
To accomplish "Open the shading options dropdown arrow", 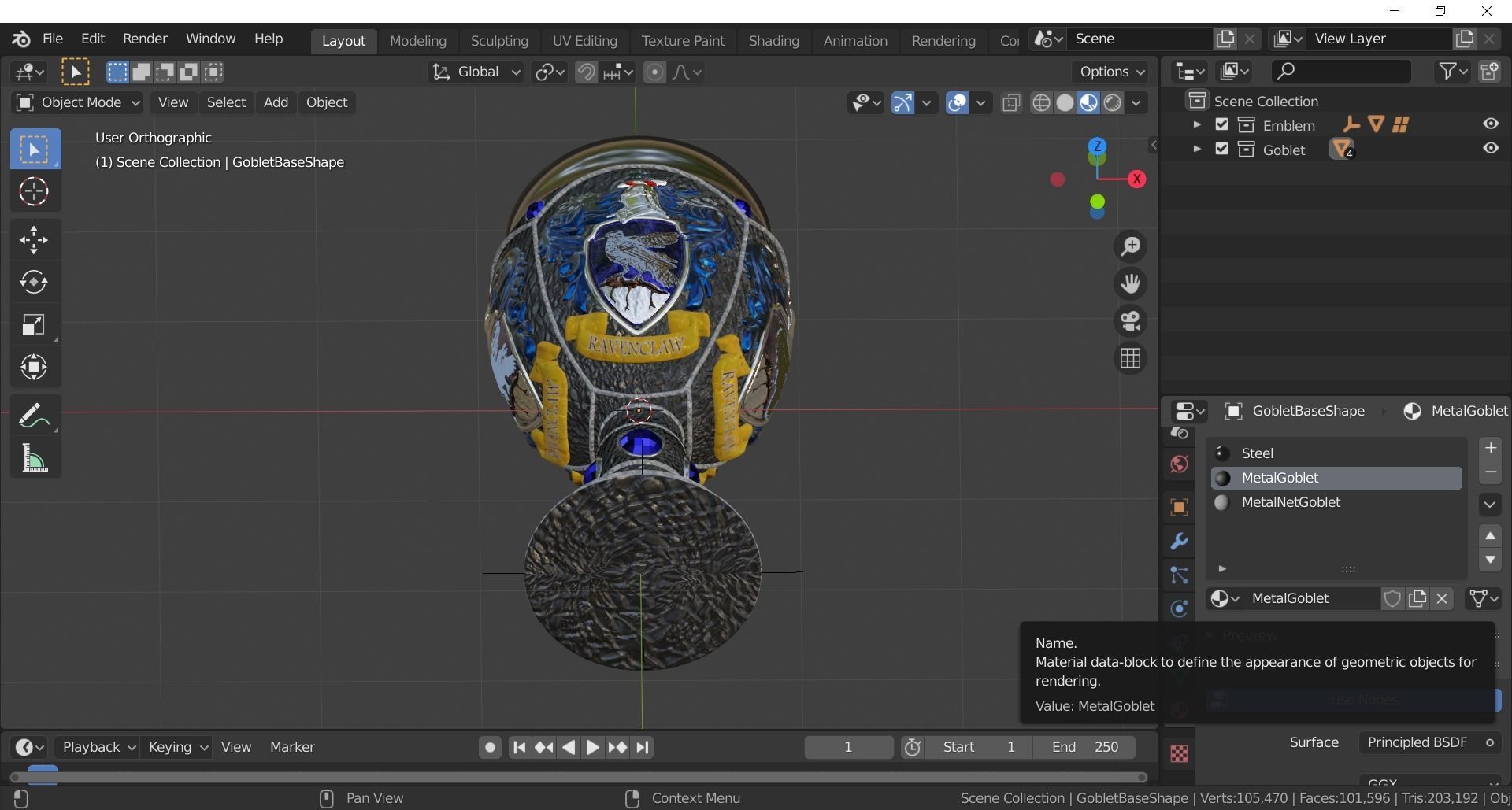I will [x=1136, y=103].
